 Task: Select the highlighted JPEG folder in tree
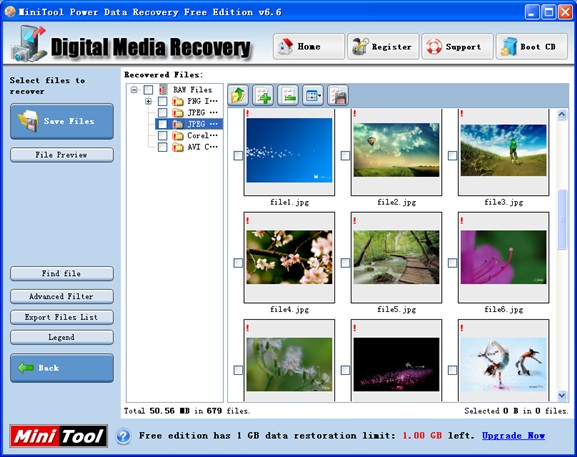click(x=189, y=124)
